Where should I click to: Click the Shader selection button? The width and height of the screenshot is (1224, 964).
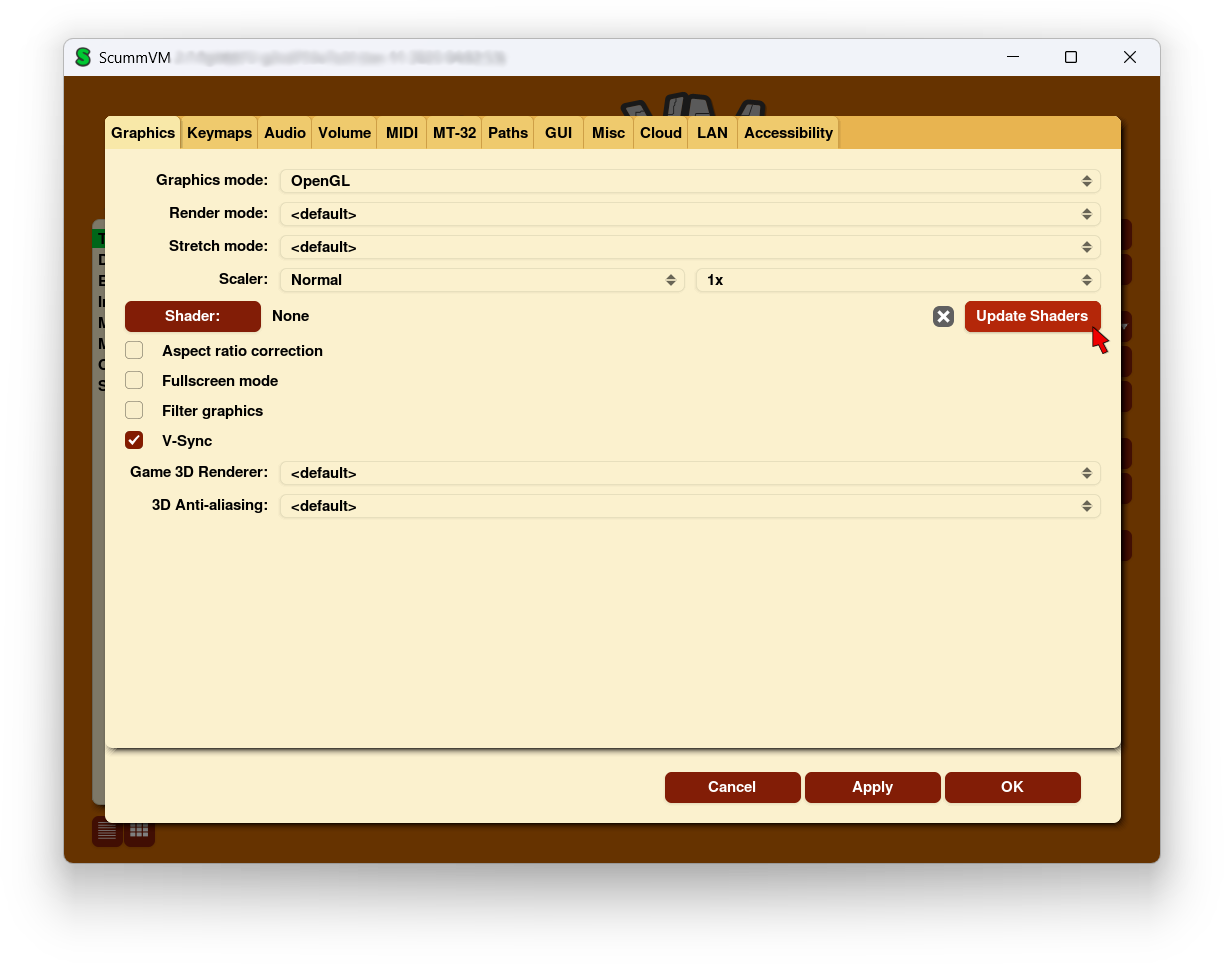(192, 316)
